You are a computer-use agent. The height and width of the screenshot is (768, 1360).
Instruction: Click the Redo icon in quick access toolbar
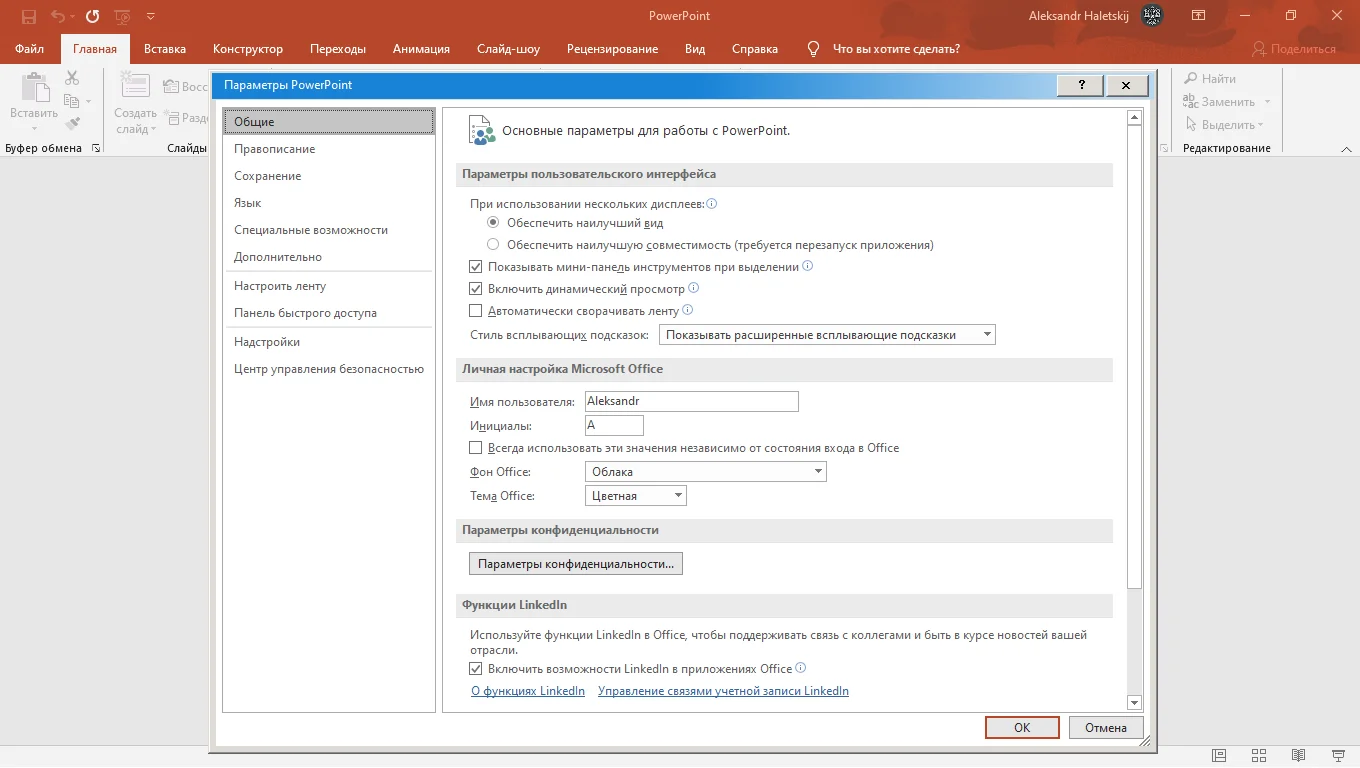click(93, 17)
